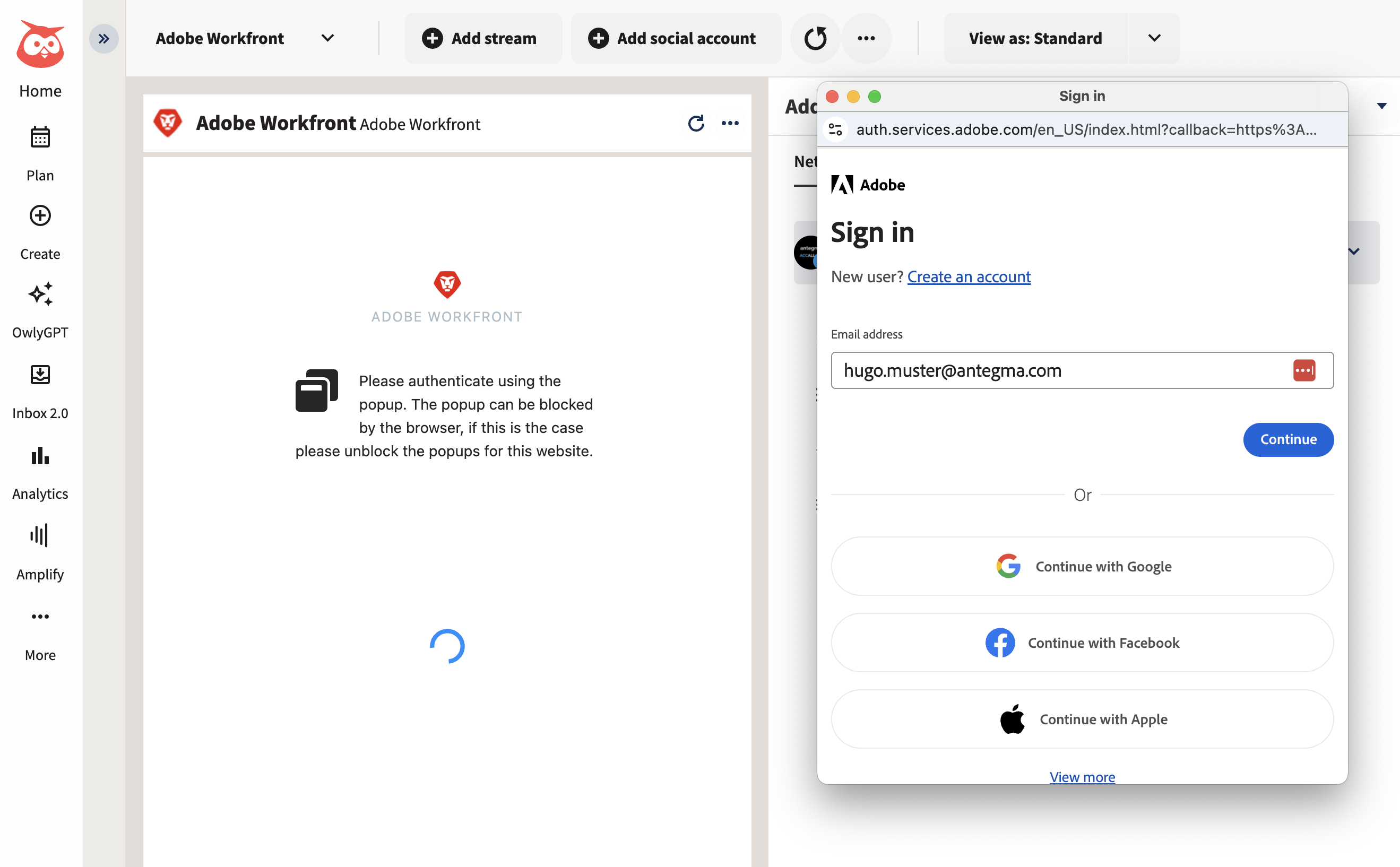Image resolution: width=1400 pixels, height=867 pixels.
Task: Refresh the Adobe Workfront stream
Action: coord(696,123)
